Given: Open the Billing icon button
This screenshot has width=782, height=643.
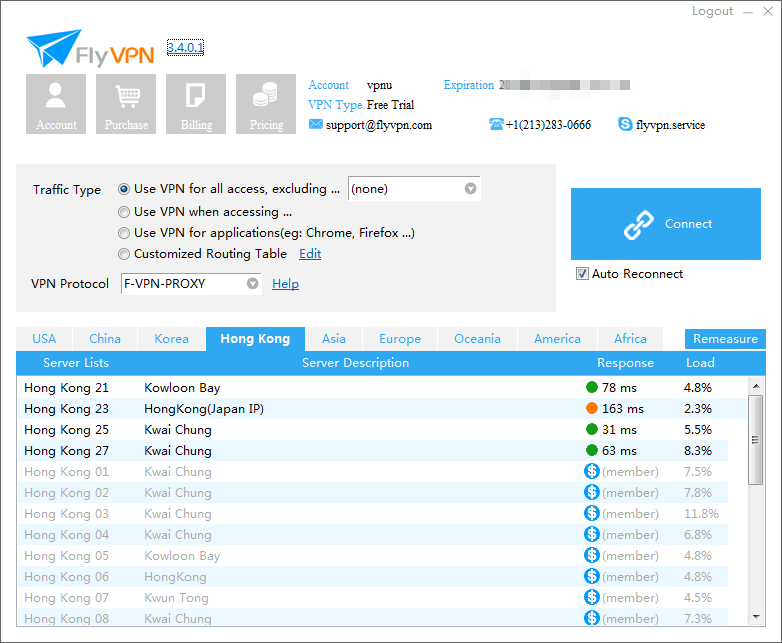Looking at the screenshot, I should pos(196,104).
